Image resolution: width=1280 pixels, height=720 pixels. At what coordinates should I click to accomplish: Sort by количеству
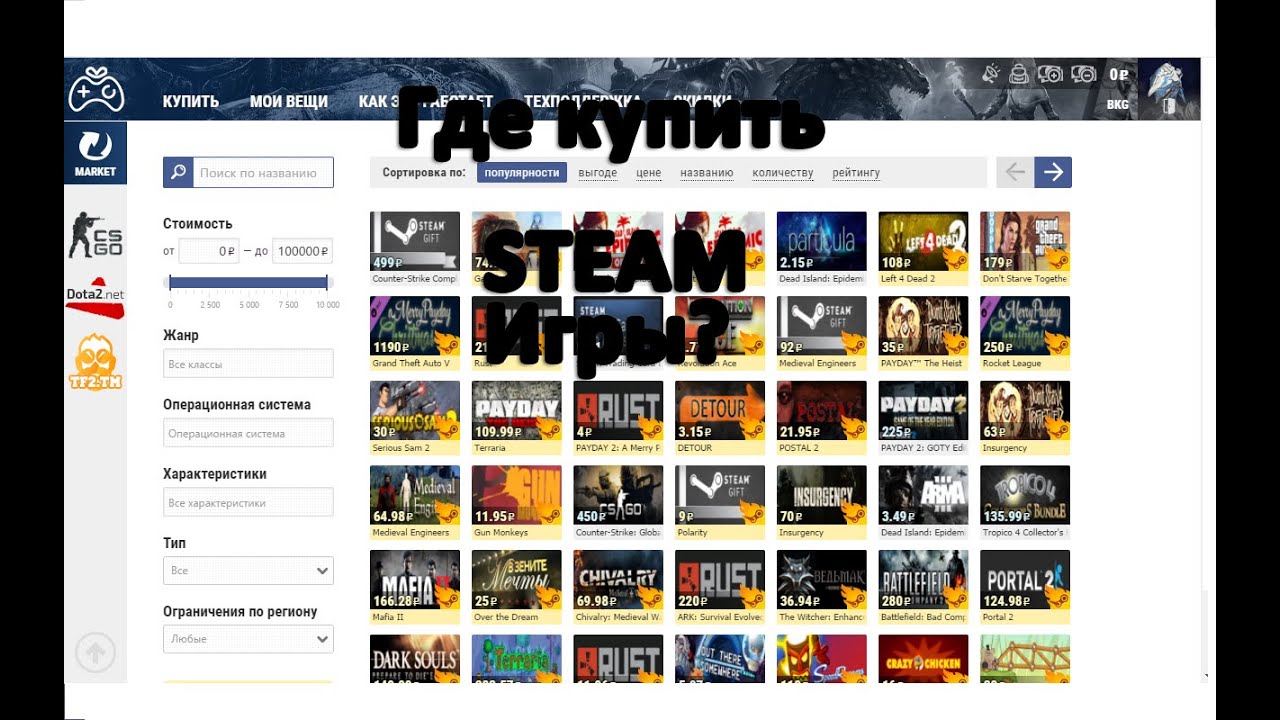[x=783, y=173]
